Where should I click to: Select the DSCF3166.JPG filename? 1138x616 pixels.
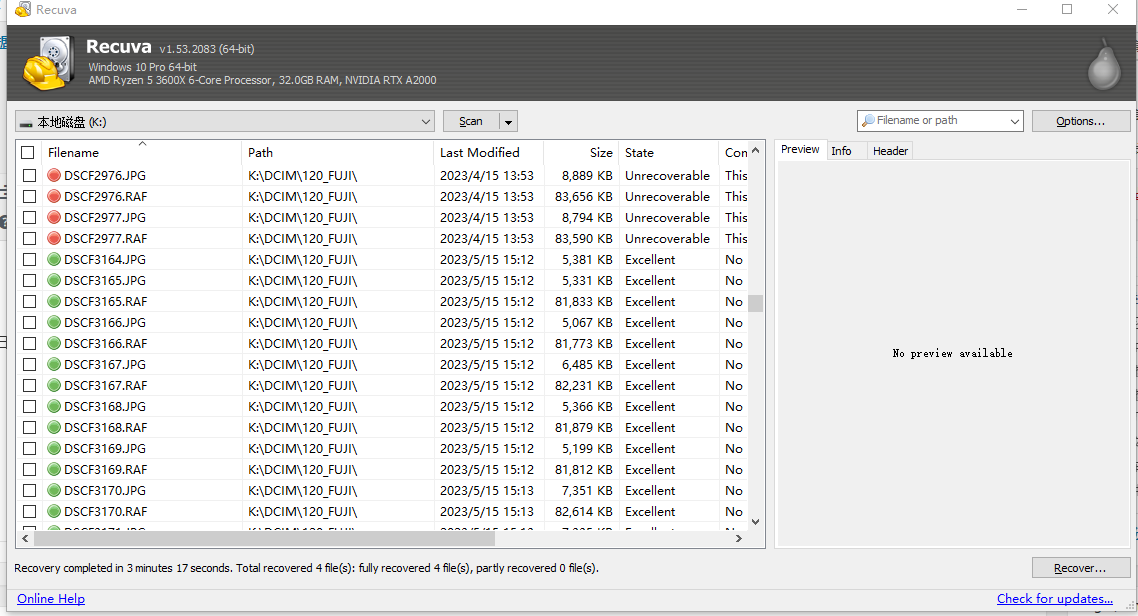(x=105, y=322)
